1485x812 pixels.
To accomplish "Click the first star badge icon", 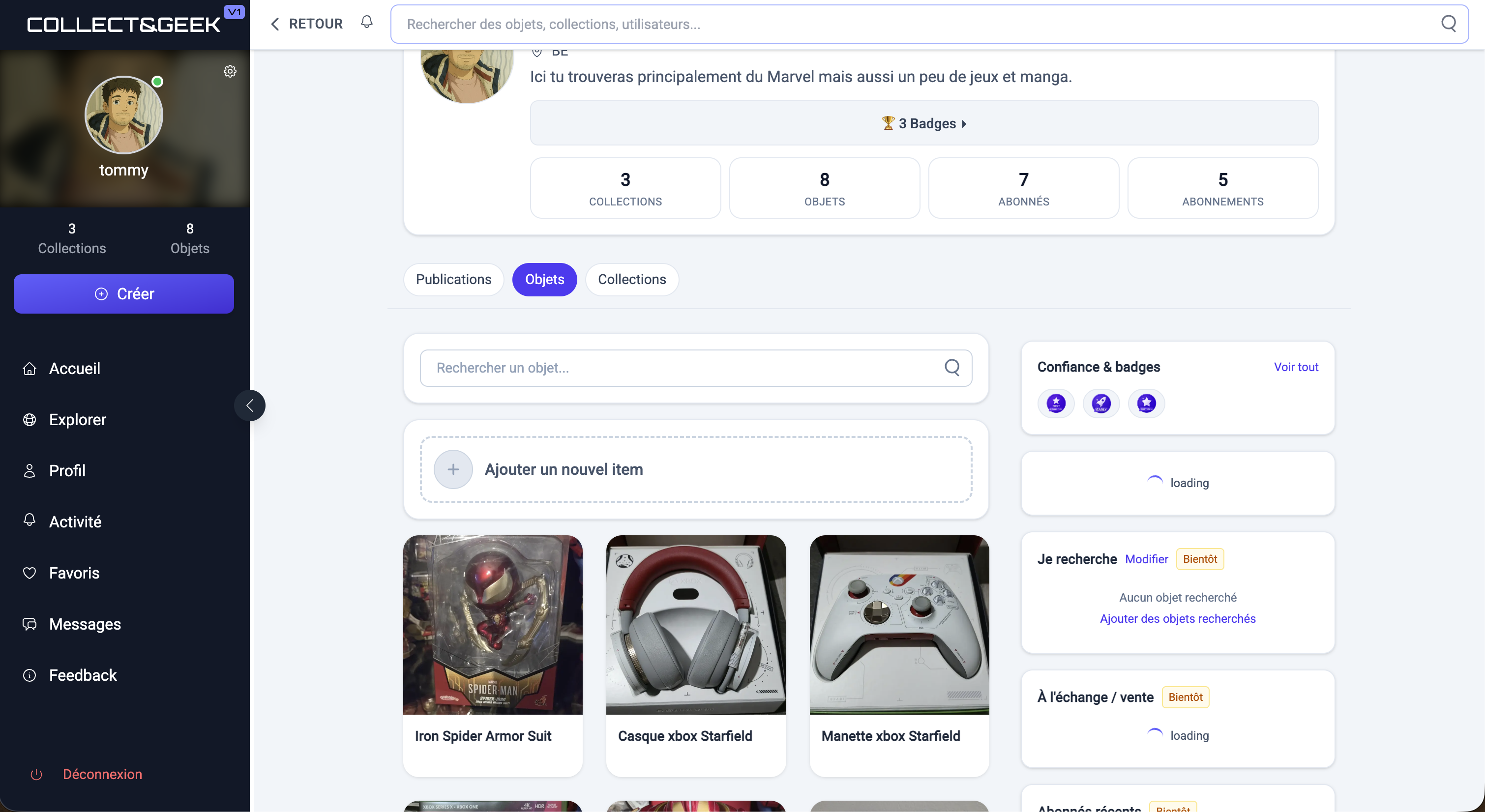I will tap(1056, 403).
